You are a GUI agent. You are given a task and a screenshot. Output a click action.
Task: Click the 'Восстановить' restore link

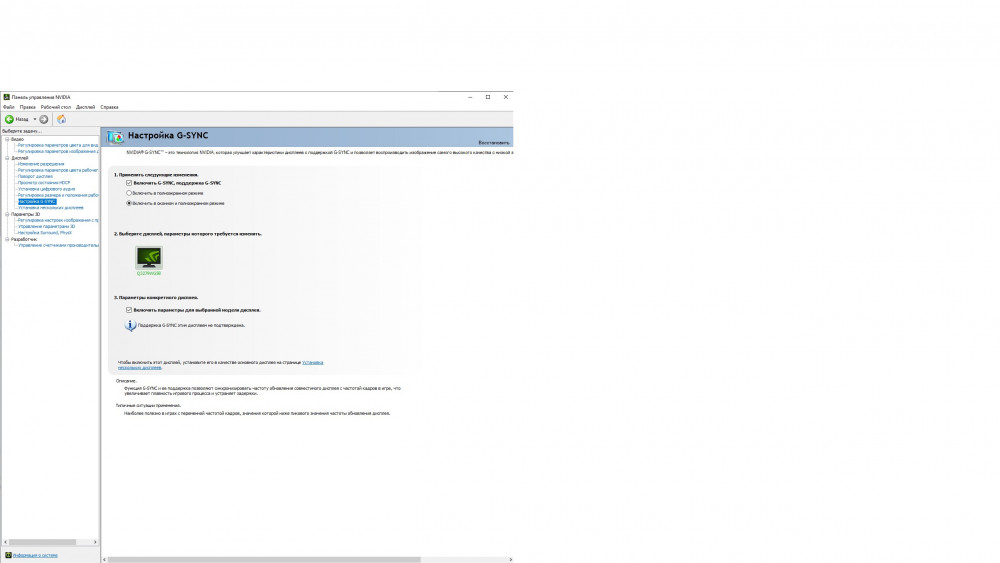(494, 143)
